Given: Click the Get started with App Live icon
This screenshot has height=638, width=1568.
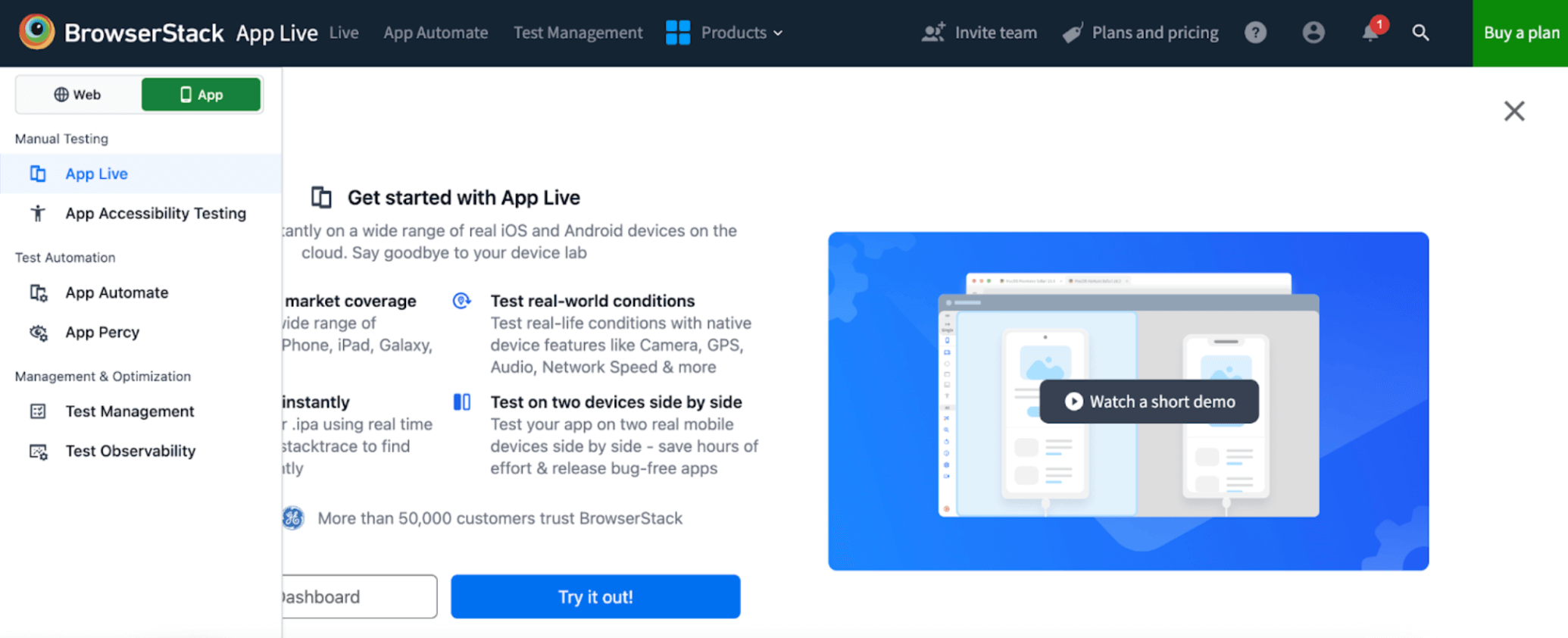Looking at the screenshot, I should 321,198.
